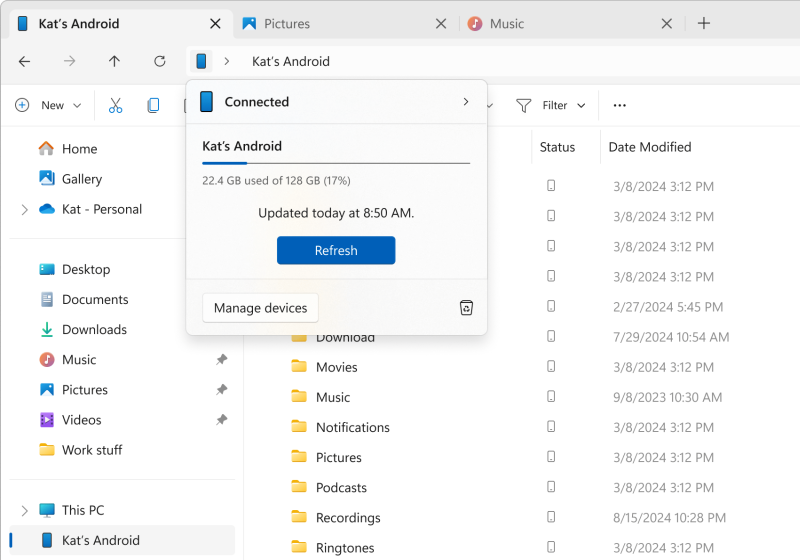This screenshot has height=560, width=800.
Task: Close the Music tab
Action: click(666, 23)
